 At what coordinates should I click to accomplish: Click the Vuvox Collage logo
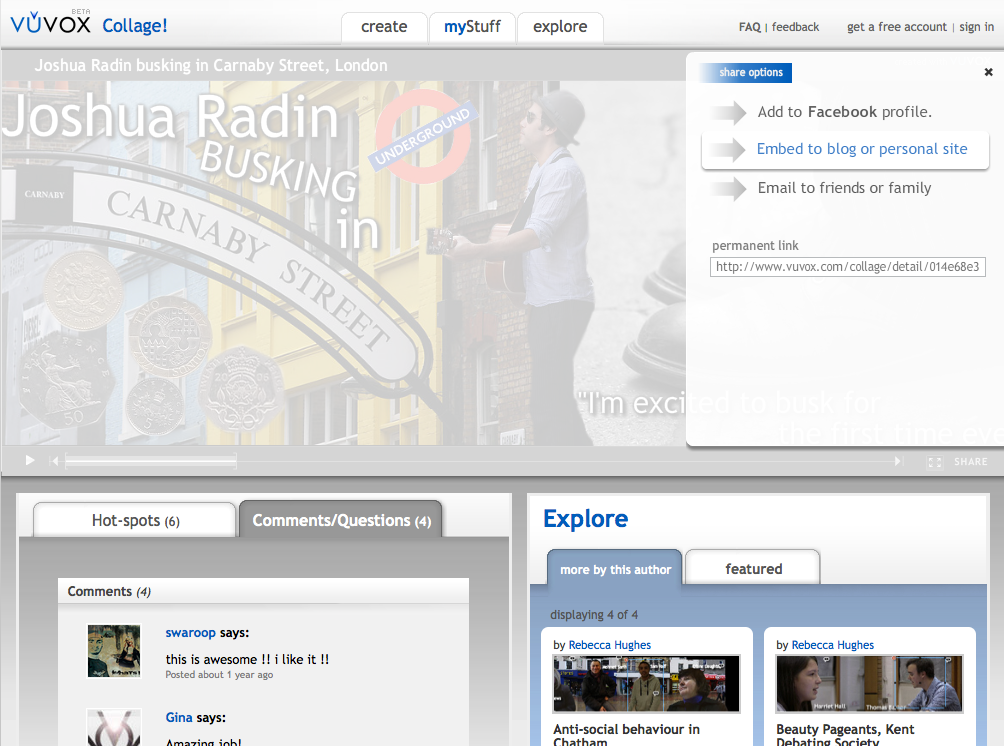(x=89, y=23)
